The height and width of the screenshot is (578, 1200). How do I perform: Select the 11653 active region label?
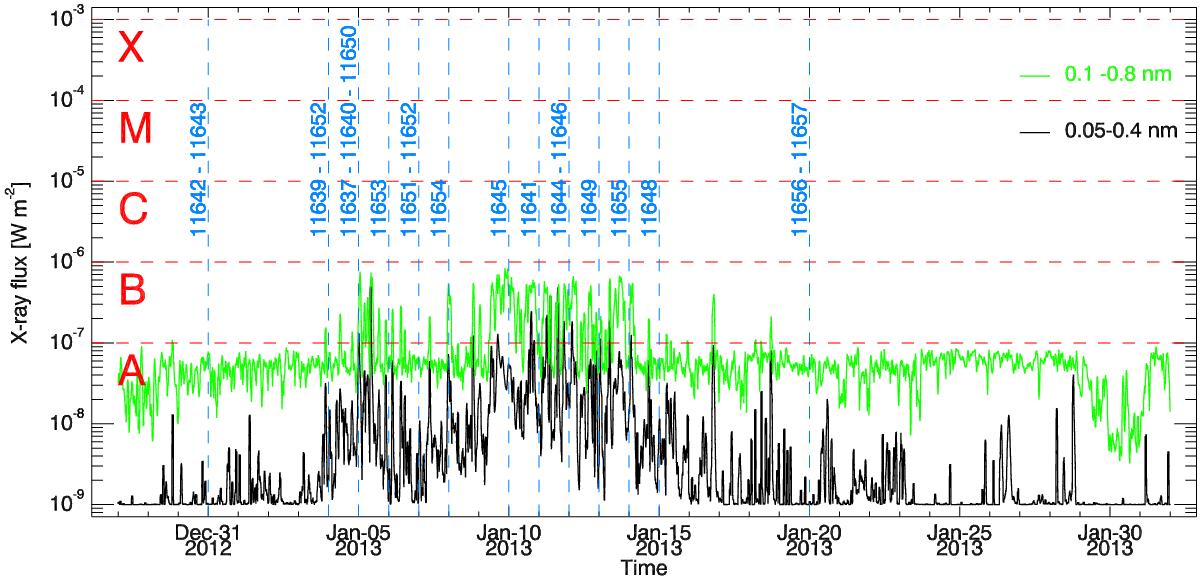click(x=378, y=208)
